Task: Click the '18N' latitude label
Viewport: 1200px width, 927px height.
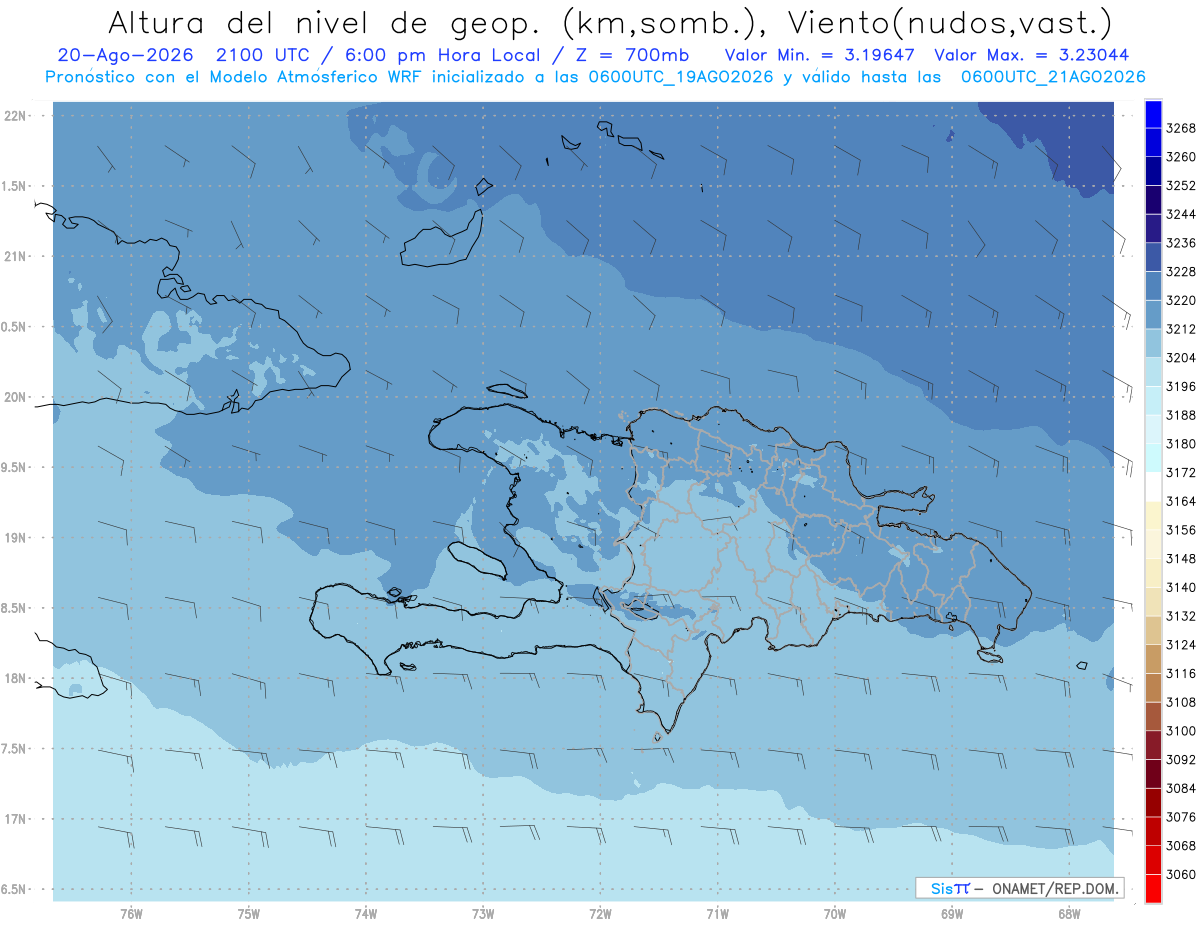Action: point(17,678)
